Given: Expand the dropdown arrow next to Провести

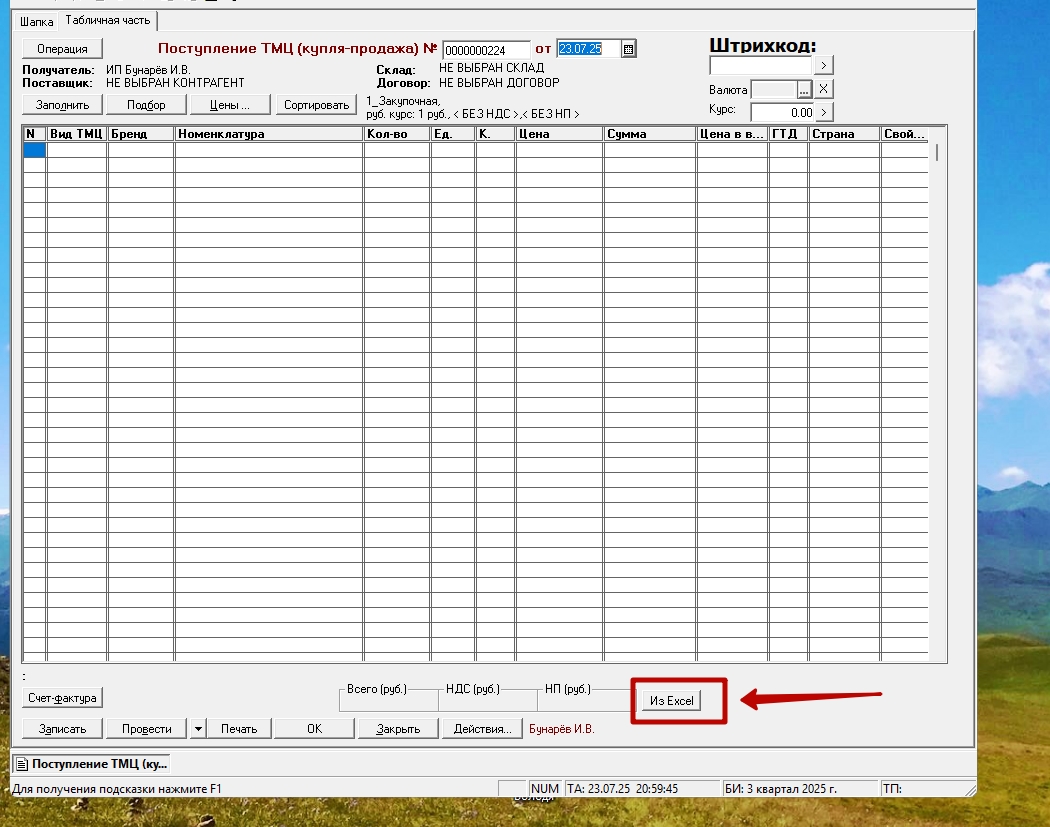Looking at the screenshot, I should pyautogui.click(x=198, y=729).
